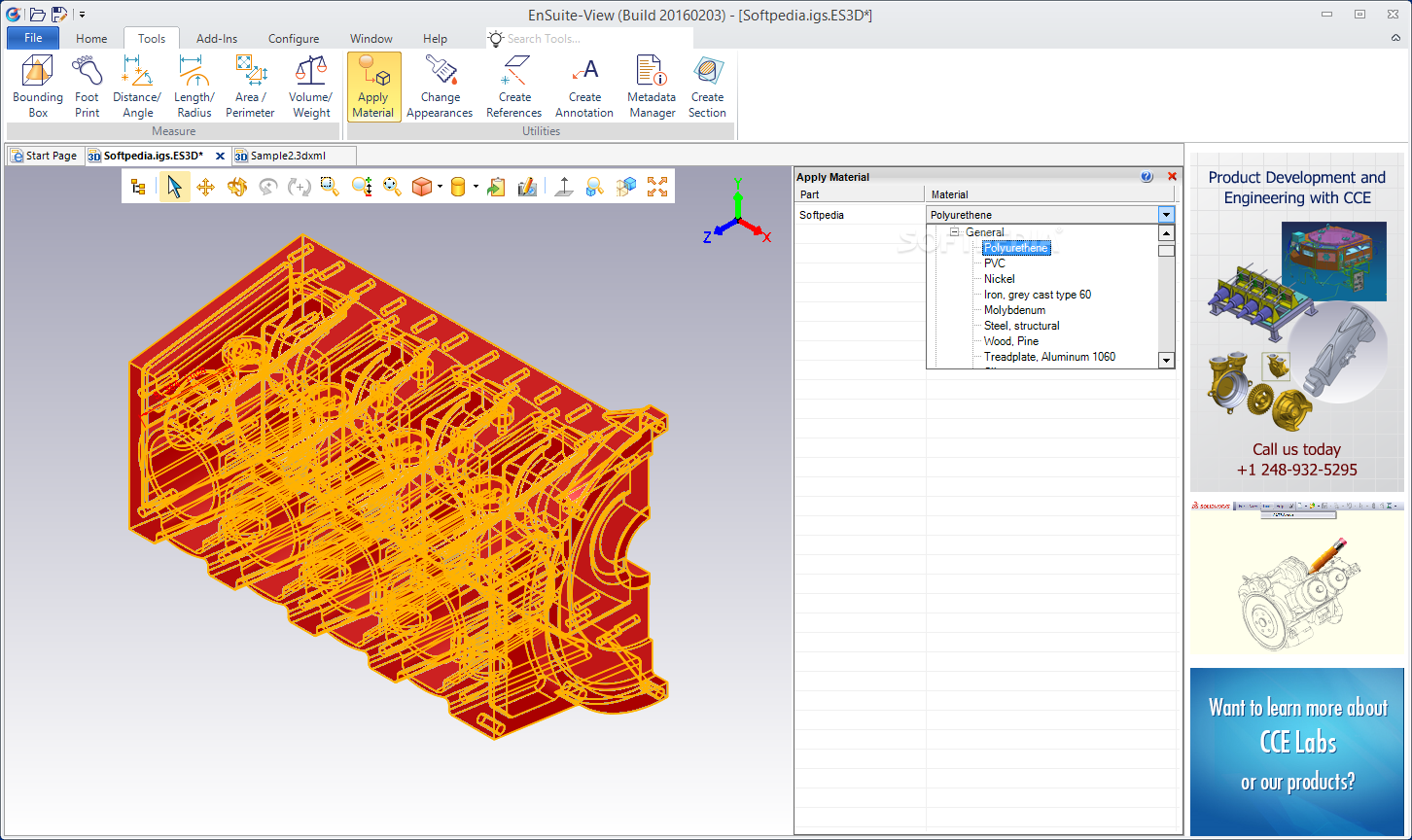The width and height of the screenshot is (1412, 840).
Task: Select PVC in the material list
Action: [995, 263]
